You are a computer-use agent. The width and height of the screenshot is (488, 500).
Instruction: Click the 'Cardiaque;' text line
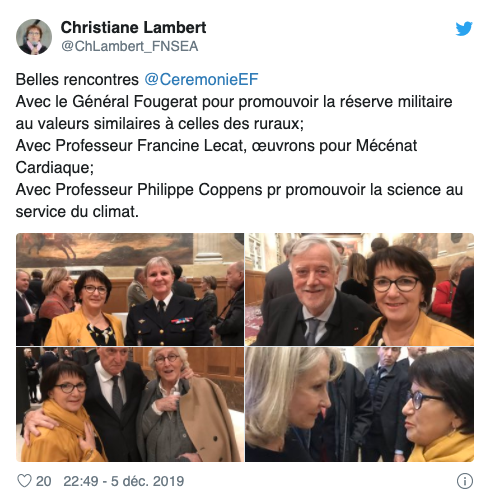pyautogui.click(x=55, y=167)
